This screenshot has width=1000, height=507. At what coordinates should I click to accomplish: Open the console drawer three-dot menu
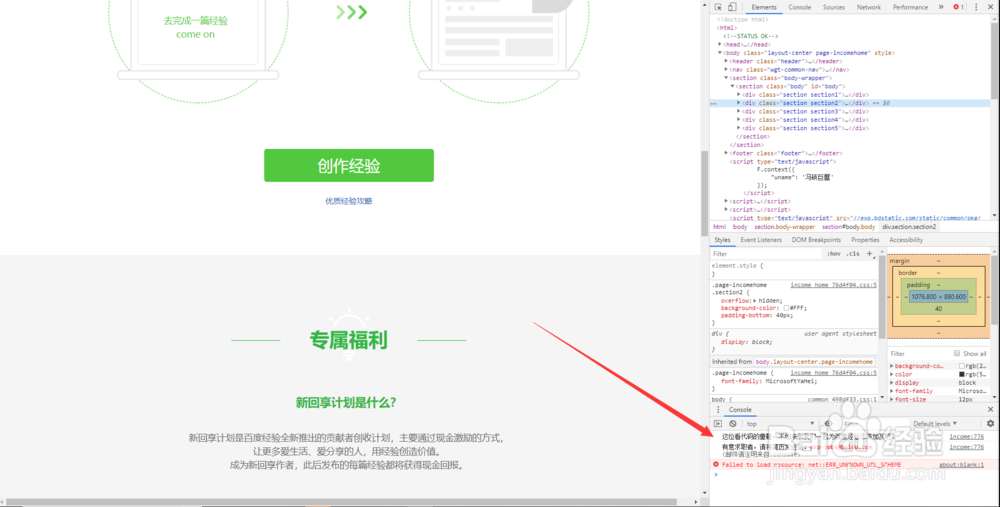click(718, 409)
